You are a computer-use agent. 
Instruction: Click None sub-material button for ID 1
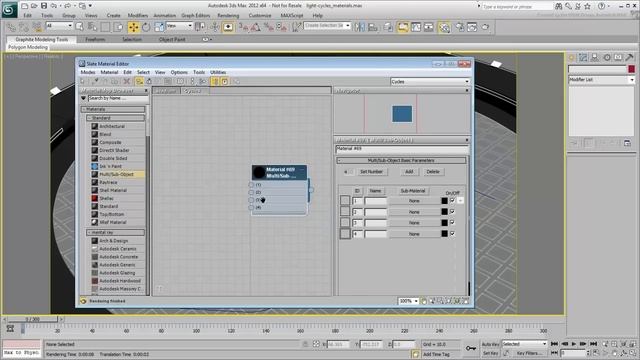(414, 201)
